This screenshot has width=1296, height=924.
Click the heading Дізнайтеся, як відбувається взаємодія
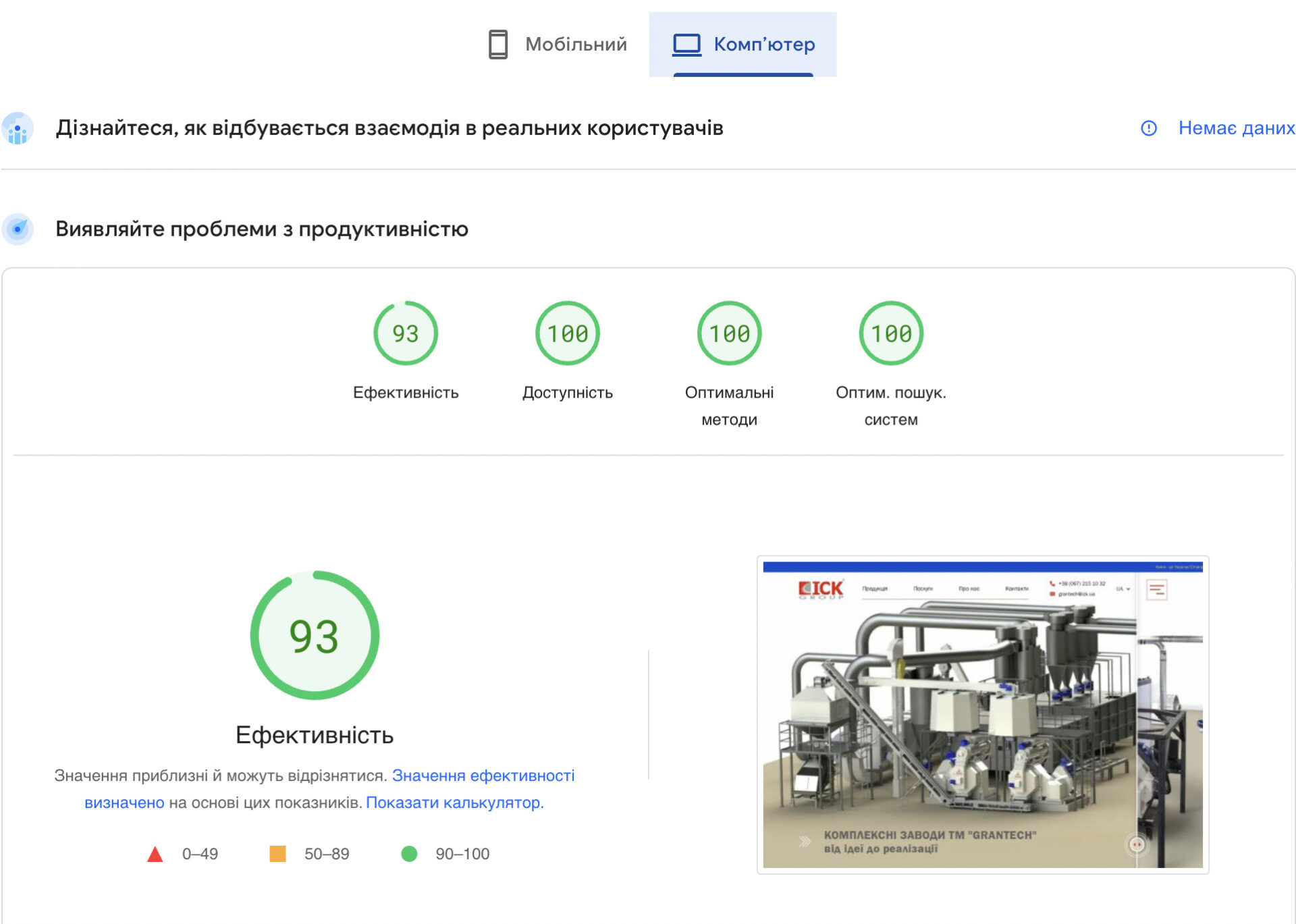(x=389, y=128)
